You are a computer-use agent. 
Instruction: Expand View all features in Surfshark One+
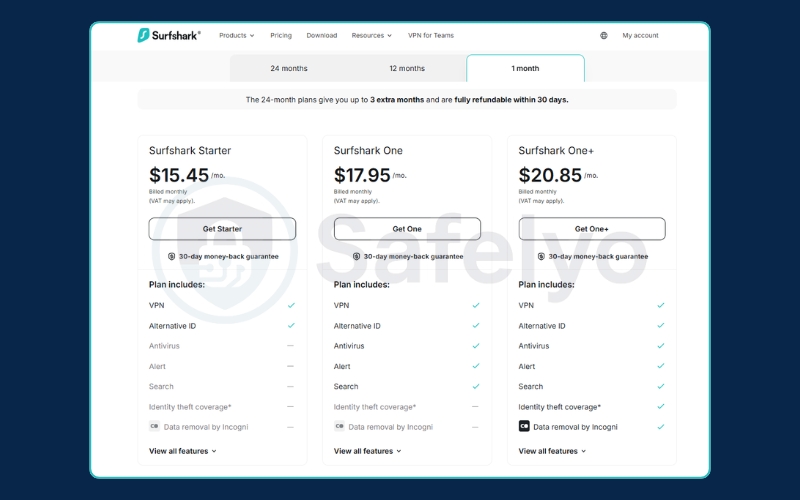552,451
